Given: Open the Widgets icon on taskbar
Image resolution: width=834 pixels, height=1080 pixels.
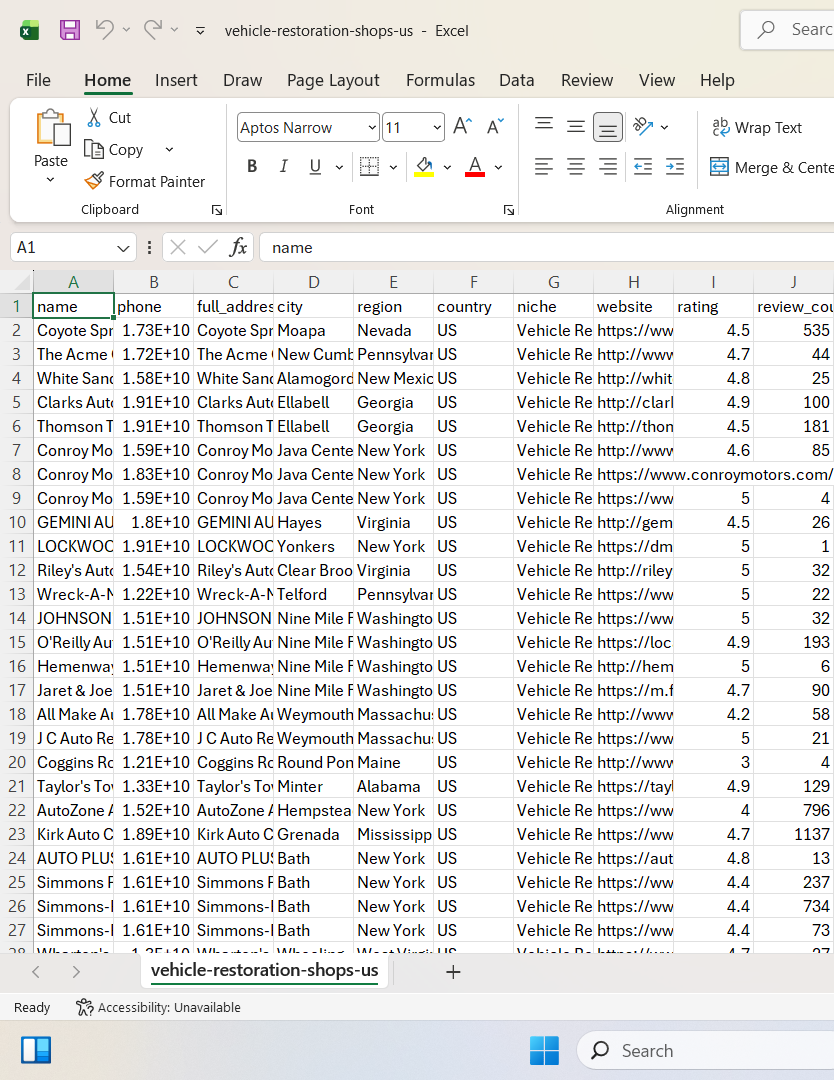Looking at the screenshot, I should pos(36,1050).
